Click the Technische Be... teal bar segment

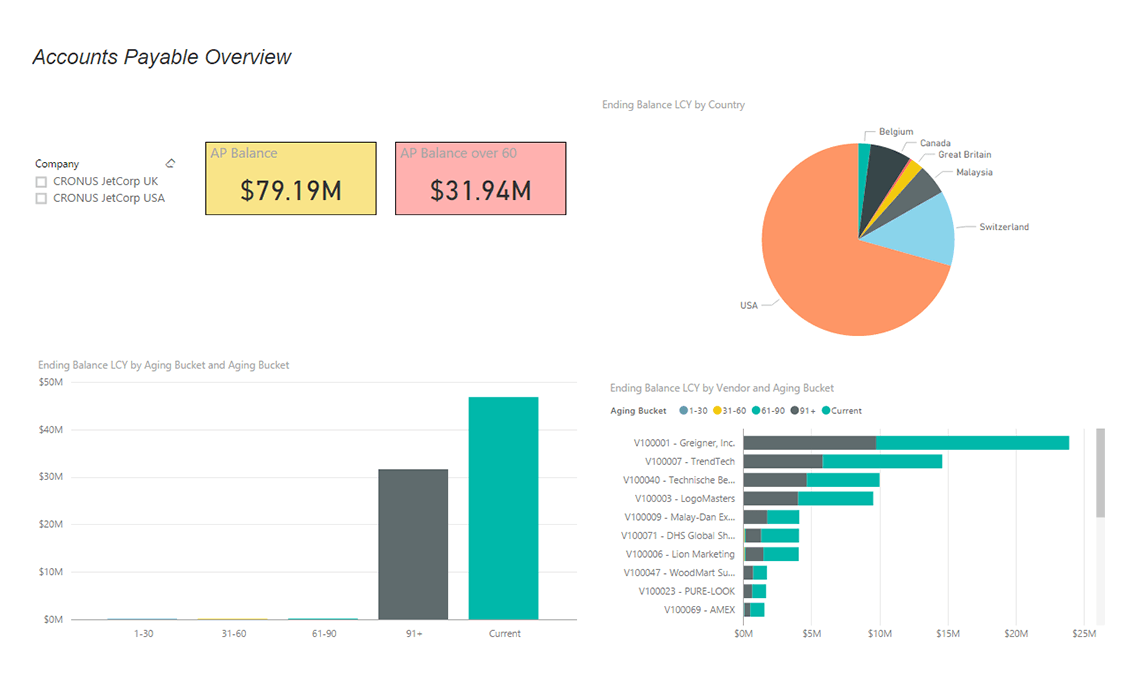pos(843,480)
